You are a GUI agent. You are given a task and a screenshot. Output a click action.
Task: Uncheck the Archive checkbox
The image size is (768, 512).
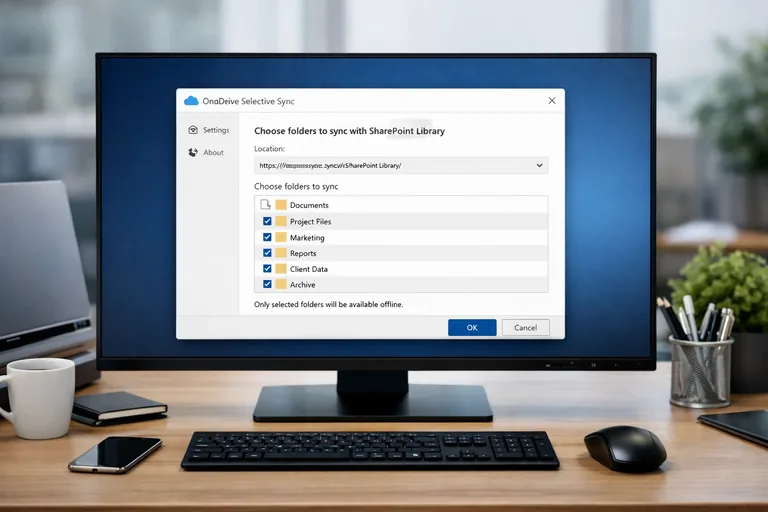pos(267,284)
